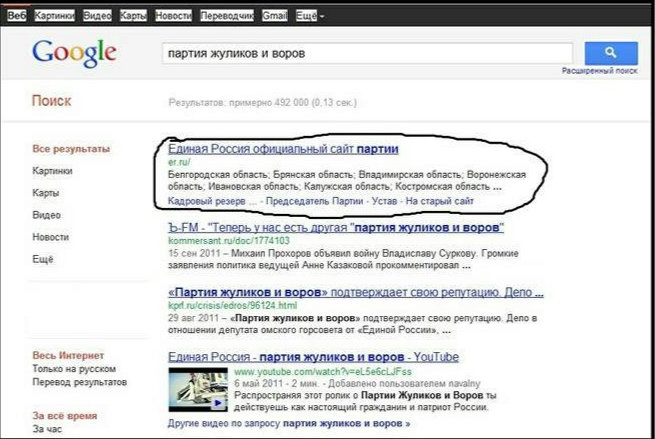Filter by Видео in the left sidebar

(x=46, y=215)
